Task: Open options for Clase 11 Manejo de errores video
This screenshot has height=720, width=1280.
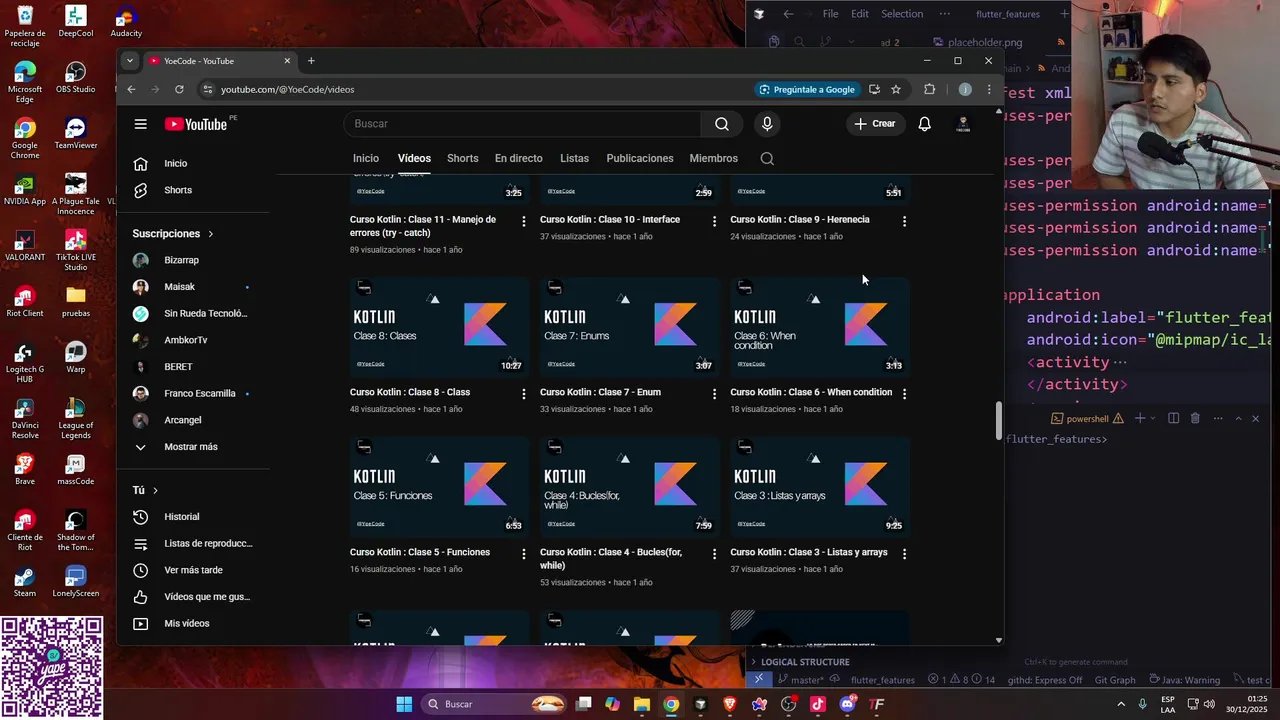Action: pyautogui.click(x=523, y=221)
